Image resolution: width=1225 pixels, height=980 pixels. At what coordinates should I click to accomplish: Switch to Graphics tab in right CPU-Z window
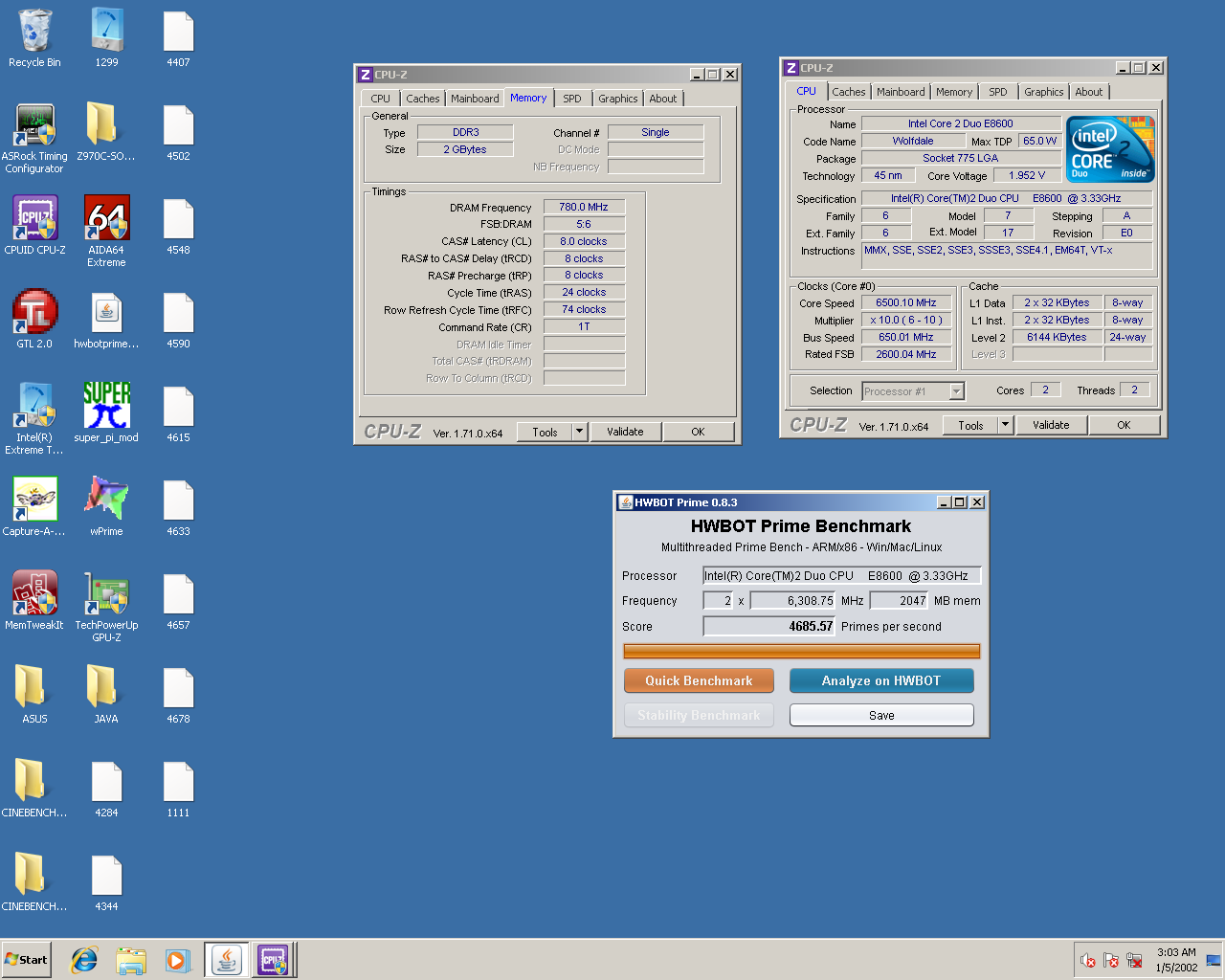1043,92
